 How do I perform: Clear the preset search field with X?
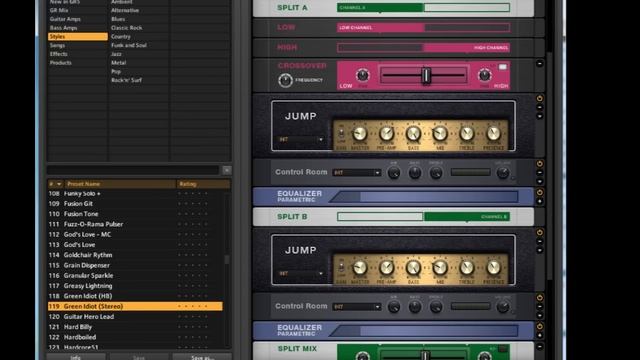227,170
